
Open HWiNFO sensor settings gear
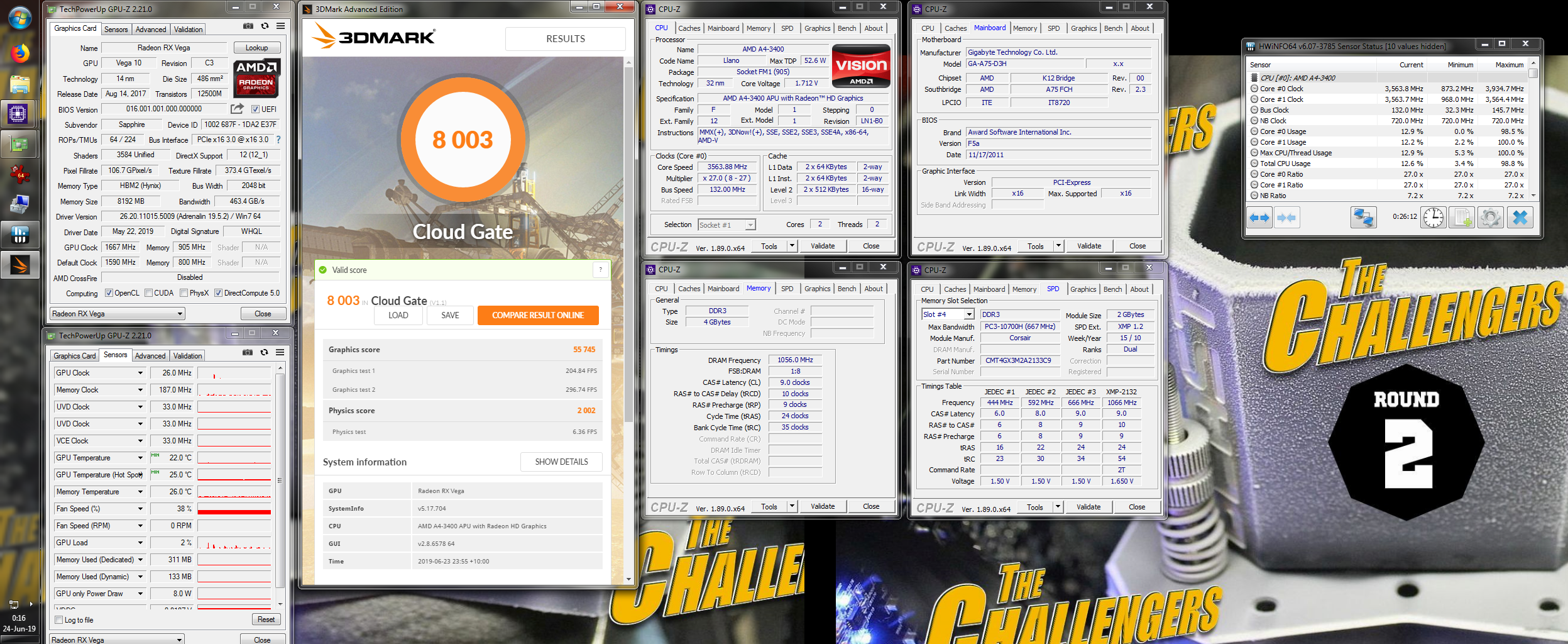(1491, 218)
